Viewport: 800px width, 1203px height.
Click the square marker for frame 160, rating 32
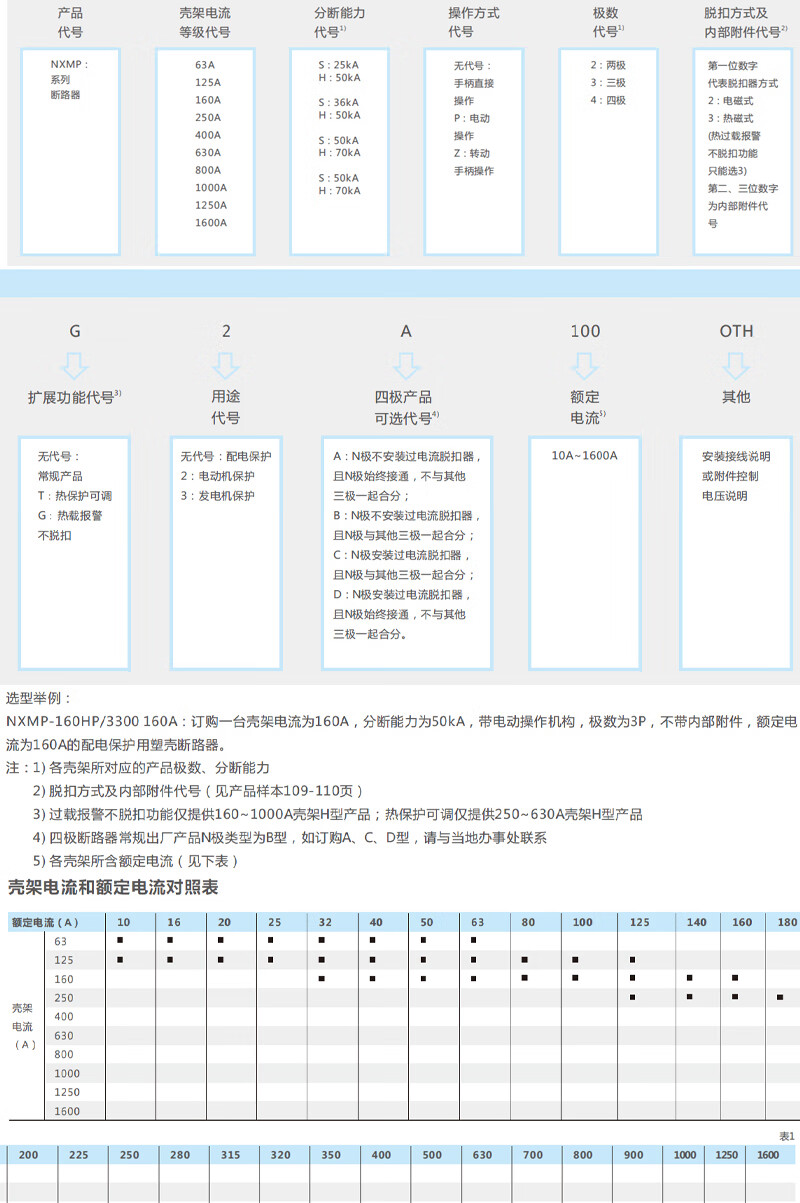[324, 978]
